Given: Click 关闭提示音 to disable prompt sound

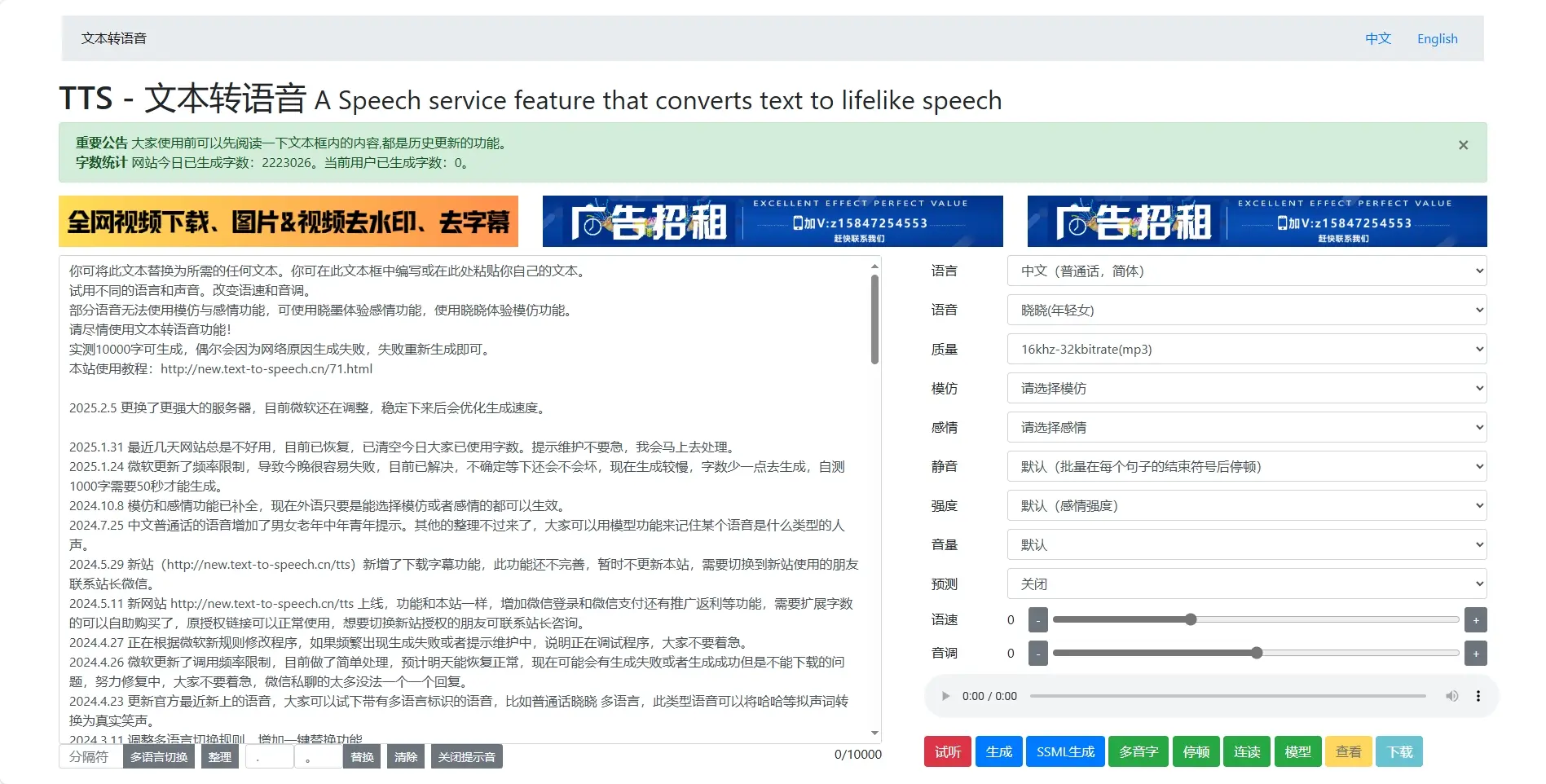Looking at the screenshot, I should click(466, 756).
